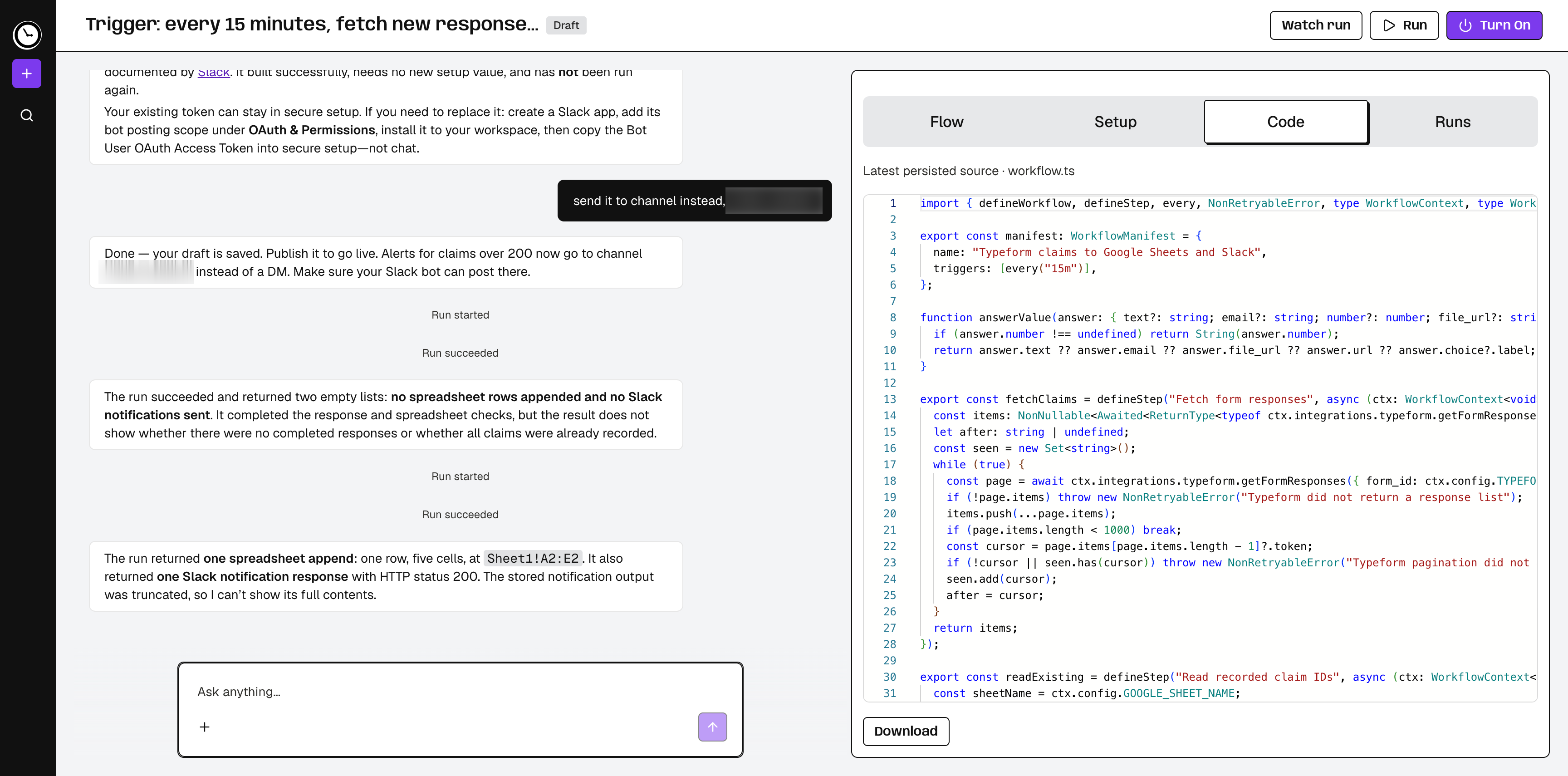Focus the Ask anything input field

pyautogui.click(x=460, y=692)
